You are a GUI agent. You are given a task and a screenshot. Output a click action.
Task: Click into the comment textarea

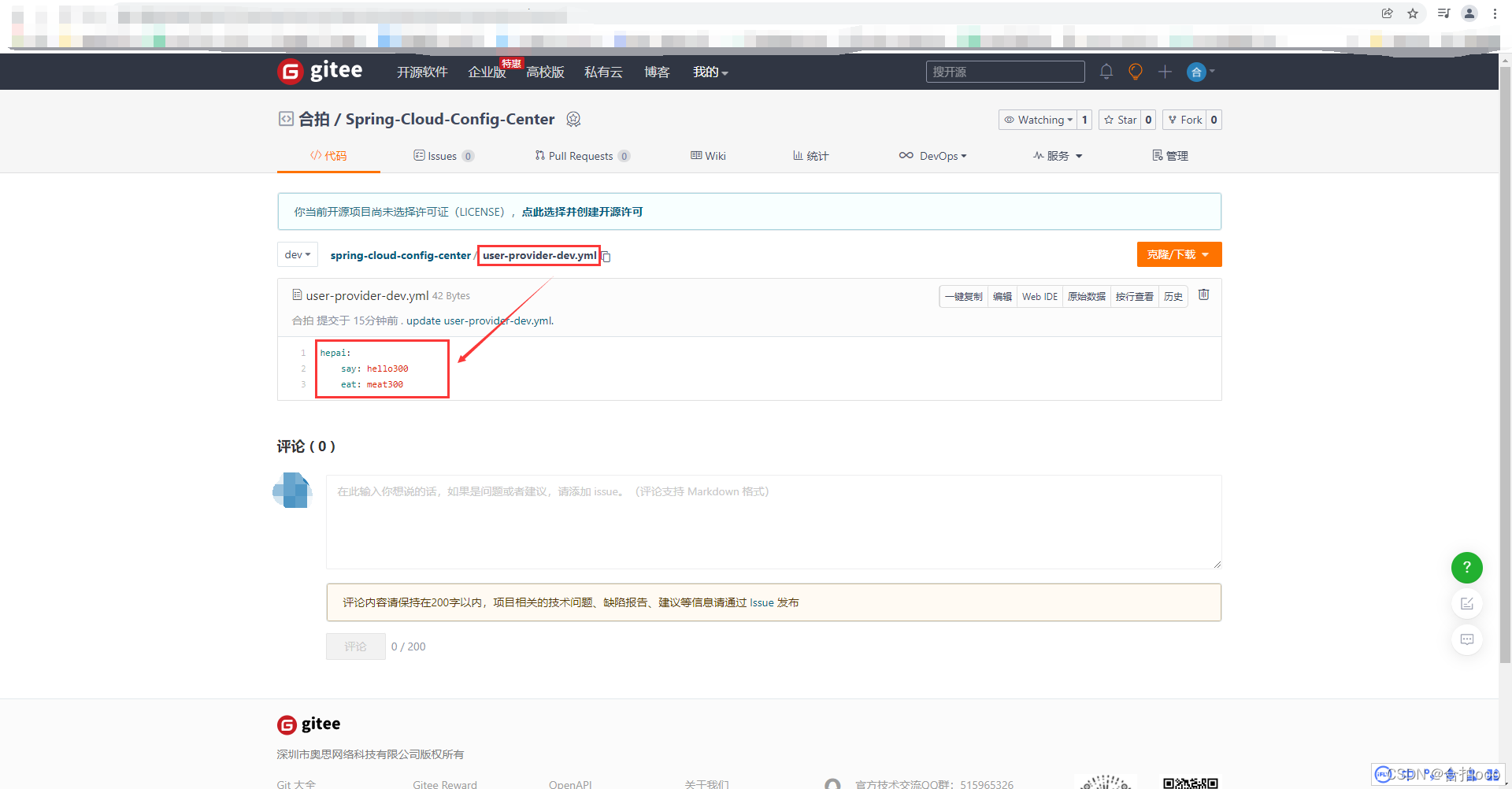tap(773, 521)
